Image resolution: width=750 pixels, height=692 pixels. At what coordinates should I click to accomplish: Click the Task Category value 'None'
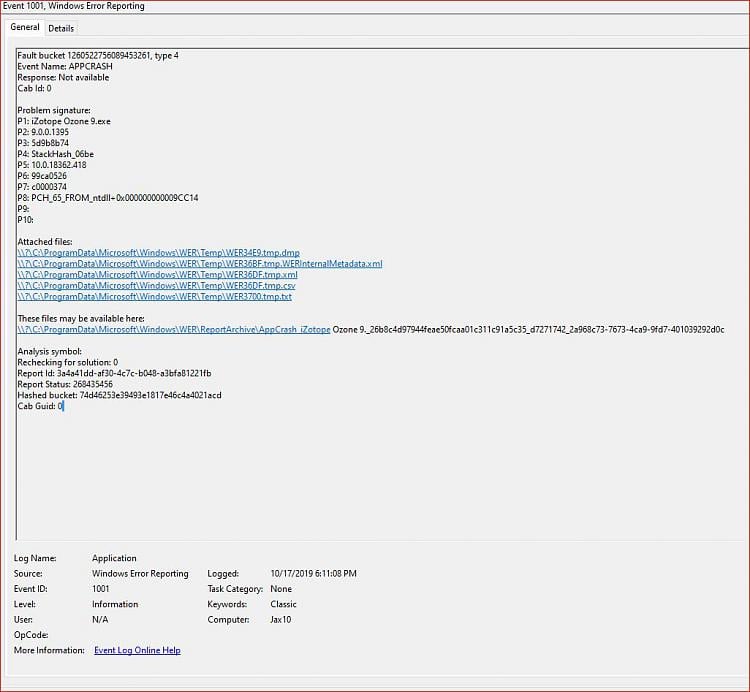pyautogui.click(x=281, y=589)
